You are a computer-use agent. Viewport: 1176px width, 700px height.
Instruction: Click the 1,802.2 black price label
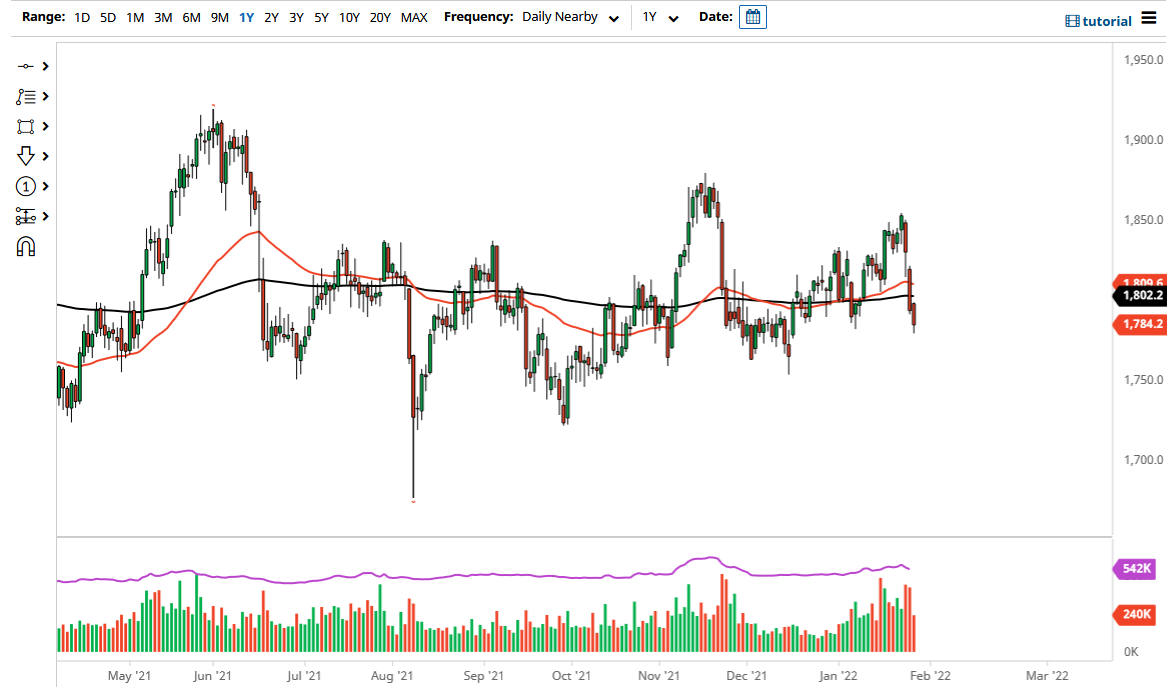(1140, 295)
